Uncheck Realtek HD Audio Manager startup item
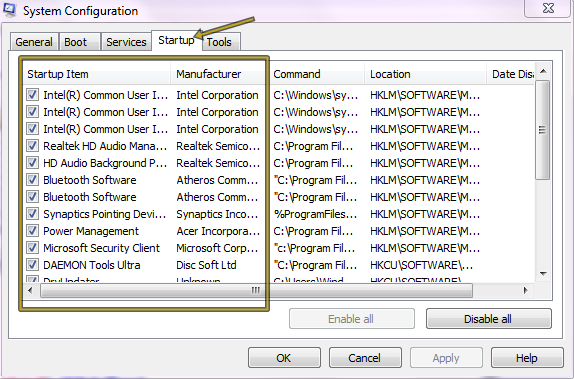Viewport: 574px width, 379px height. tap(32, 146)
